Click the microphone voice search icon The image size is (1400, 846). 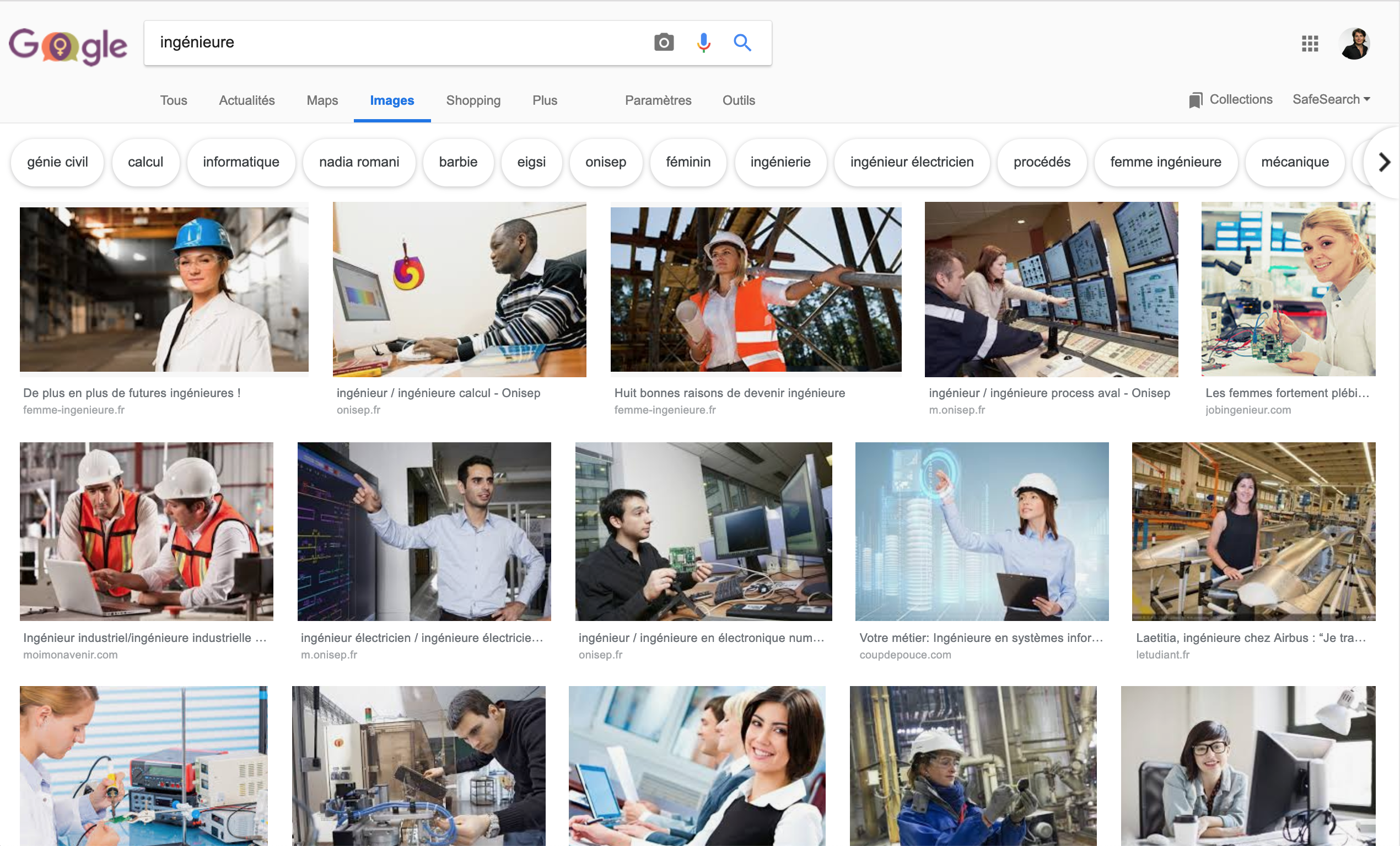[x=703, y=42]
